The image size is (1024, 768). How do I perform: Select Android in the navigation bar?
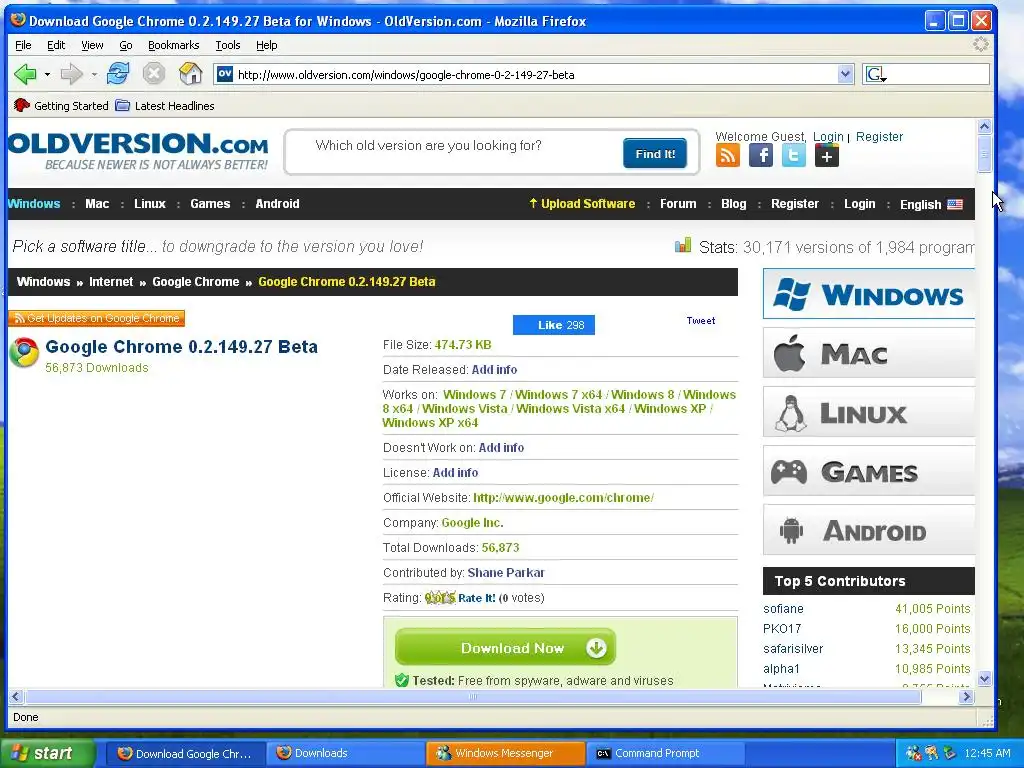tap(277, 204)
